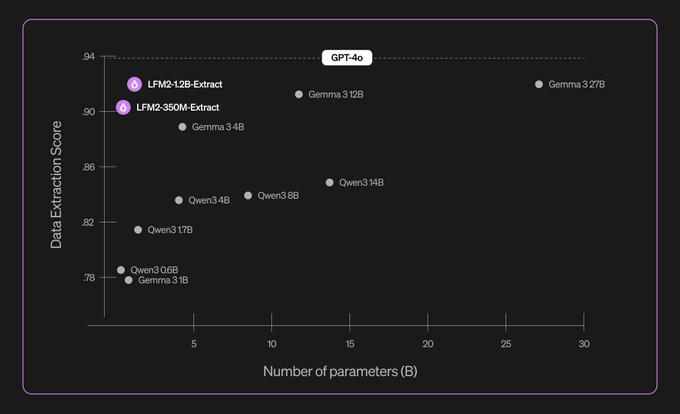The image size is (680, 414).
Task: Click the Gemma 3 27B data point
Action: (x=539, y=84)
